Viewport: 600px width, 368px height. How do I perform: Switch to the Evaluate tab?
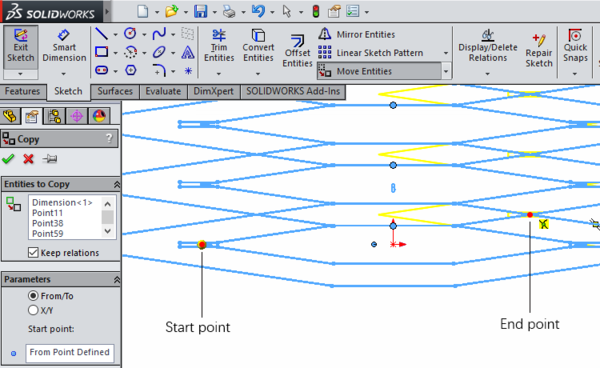(x=163, y=92)
